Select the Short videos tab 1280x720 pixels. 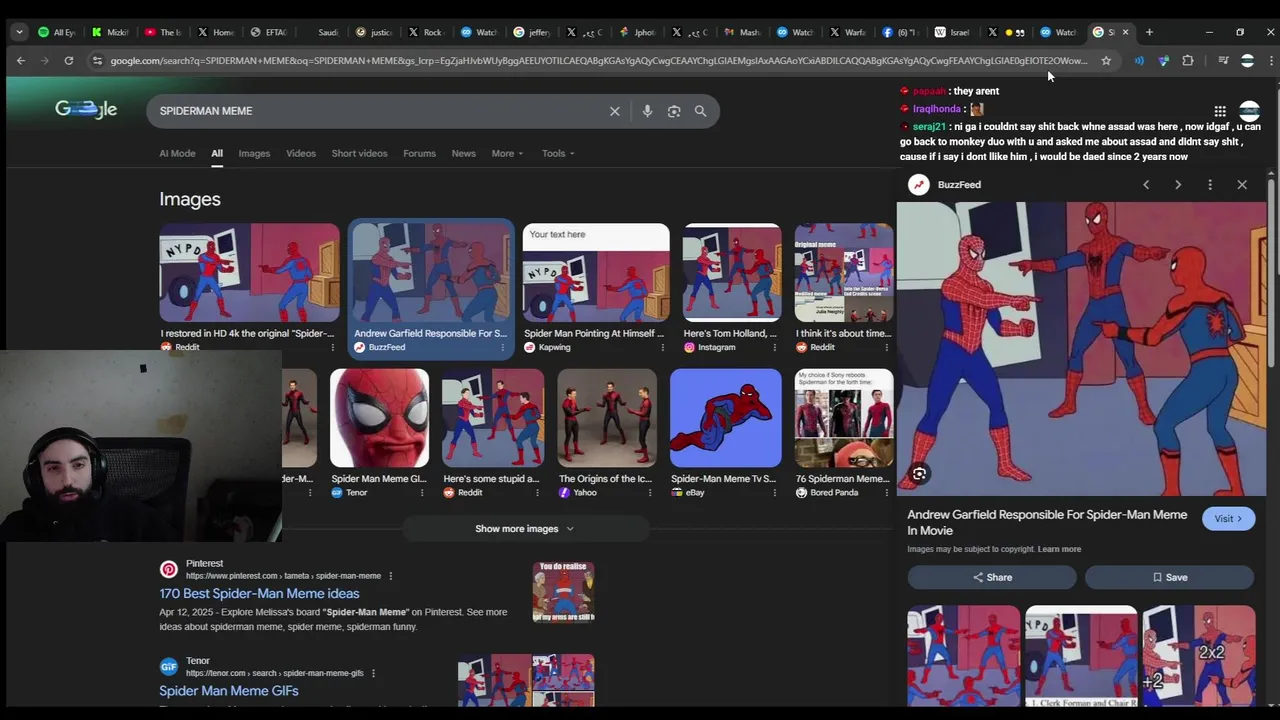359,153
